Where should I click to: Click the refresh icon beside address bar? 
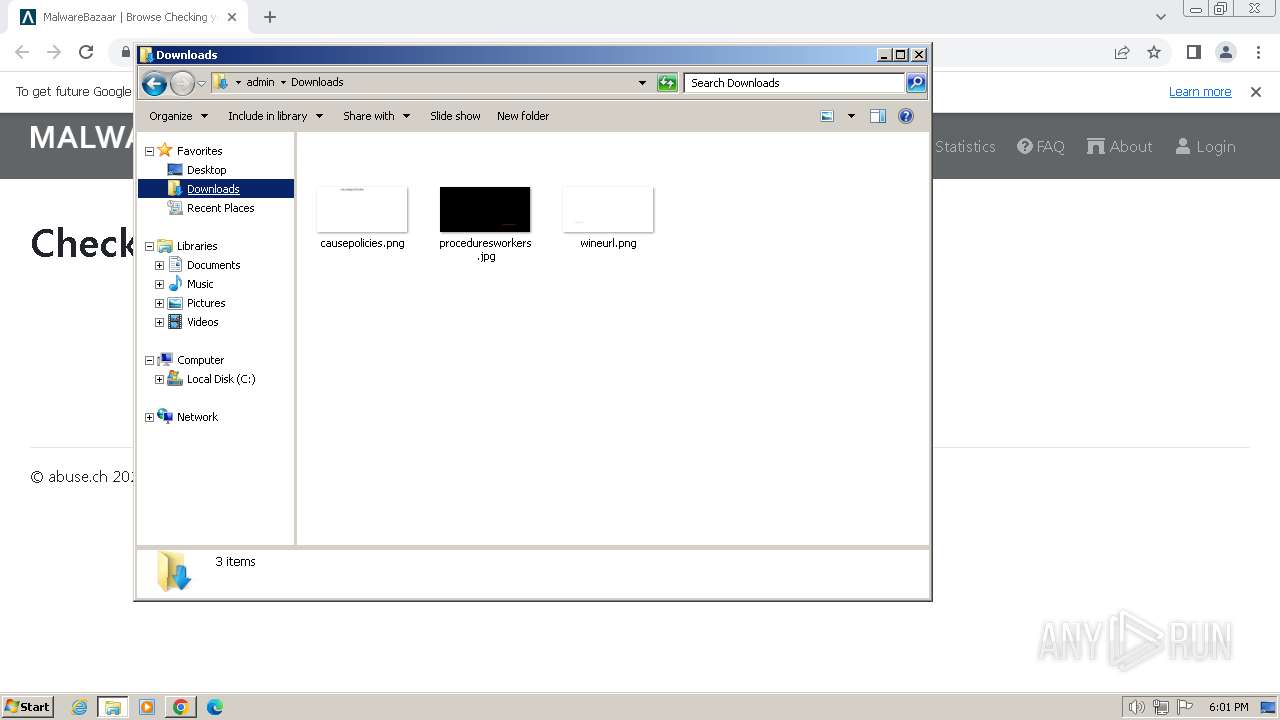coord(667,83)
